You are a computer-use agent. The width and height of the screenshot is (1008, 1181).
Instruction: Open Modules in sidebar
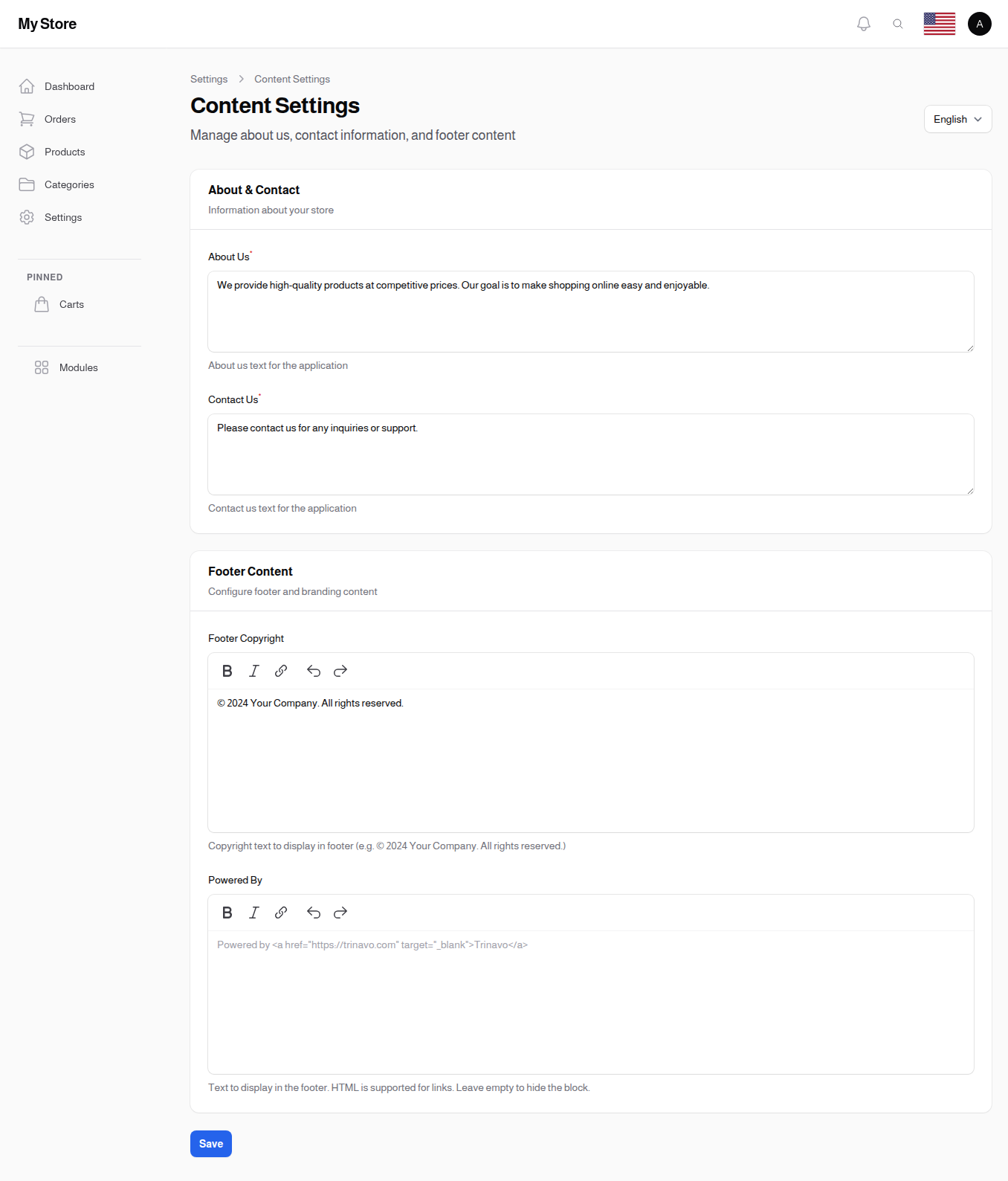pyautogui.click(x=80, y=367)
